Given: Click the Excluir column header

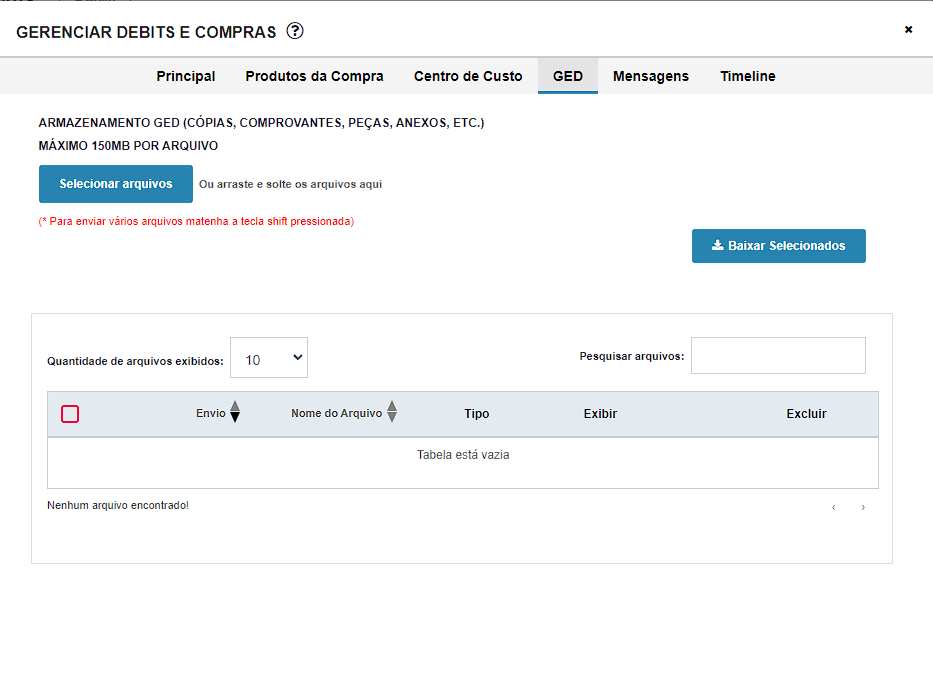Looking at the screenshot, I should (x=806, y=414).
